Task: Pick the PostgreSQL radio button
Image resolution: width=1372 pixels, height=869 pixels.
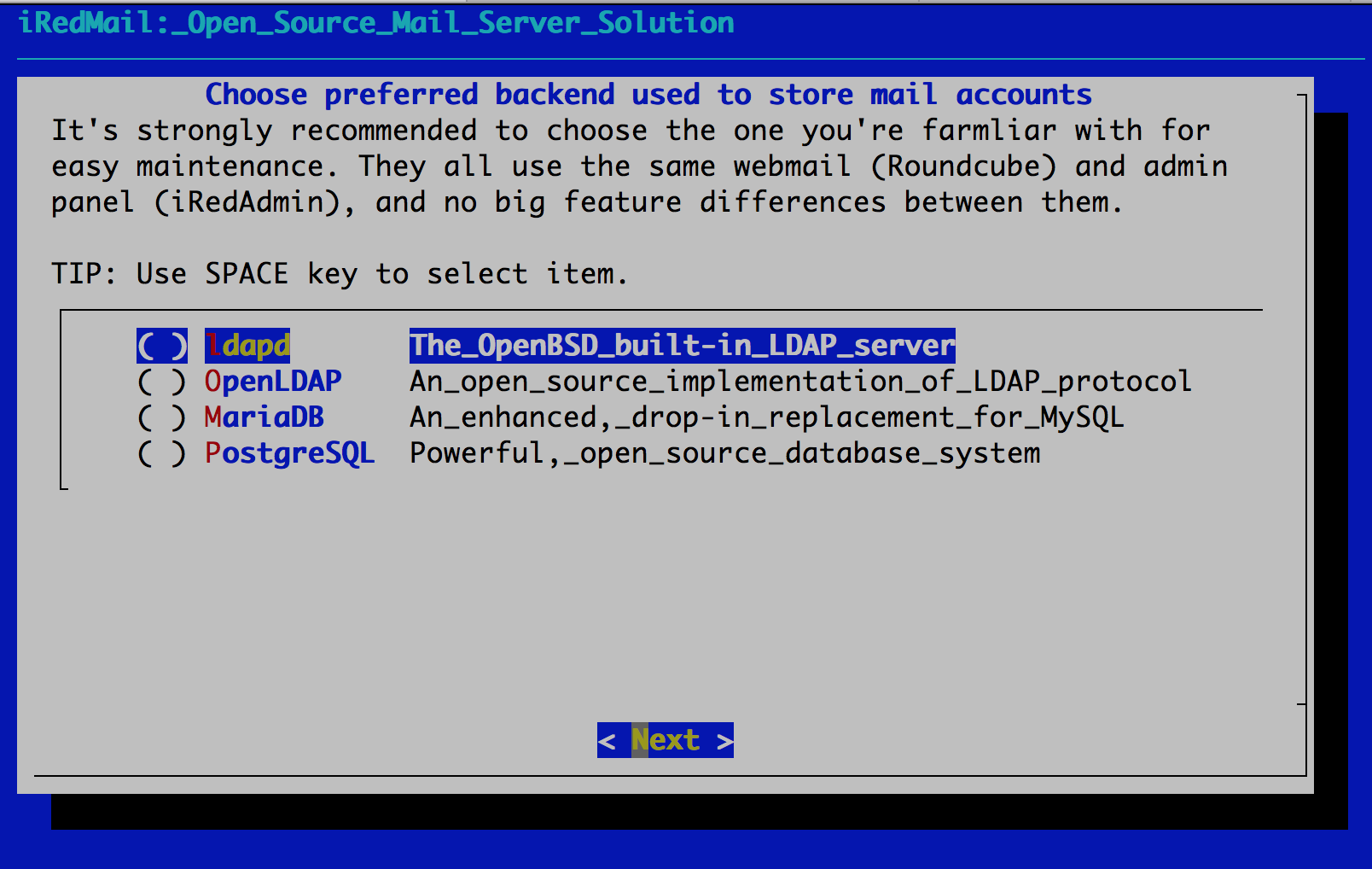Action: [x=162, y=453]
